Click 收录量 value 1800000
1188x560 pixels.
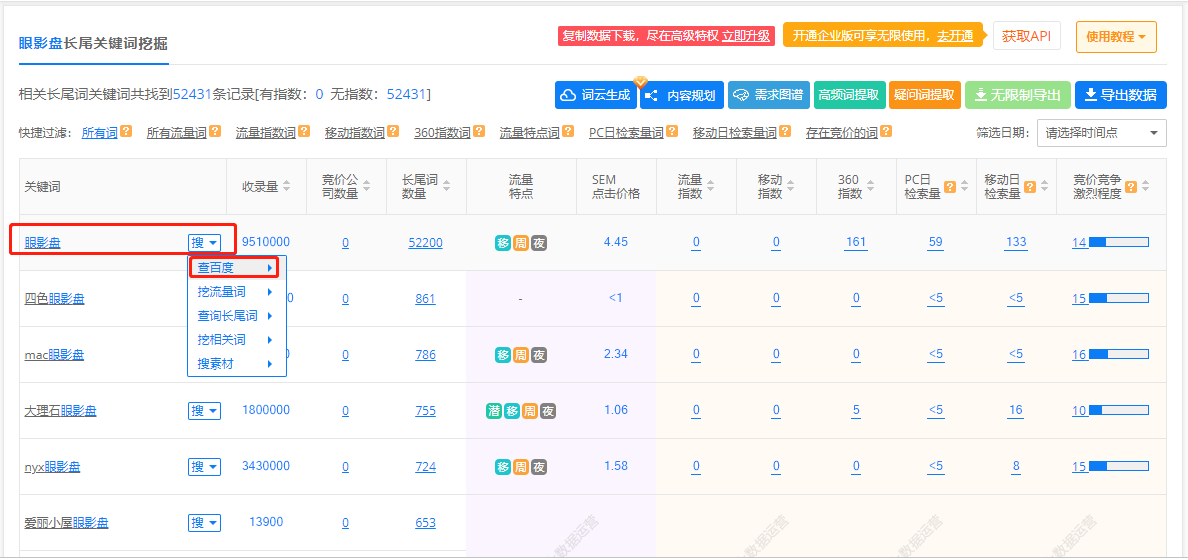point(266,410)
